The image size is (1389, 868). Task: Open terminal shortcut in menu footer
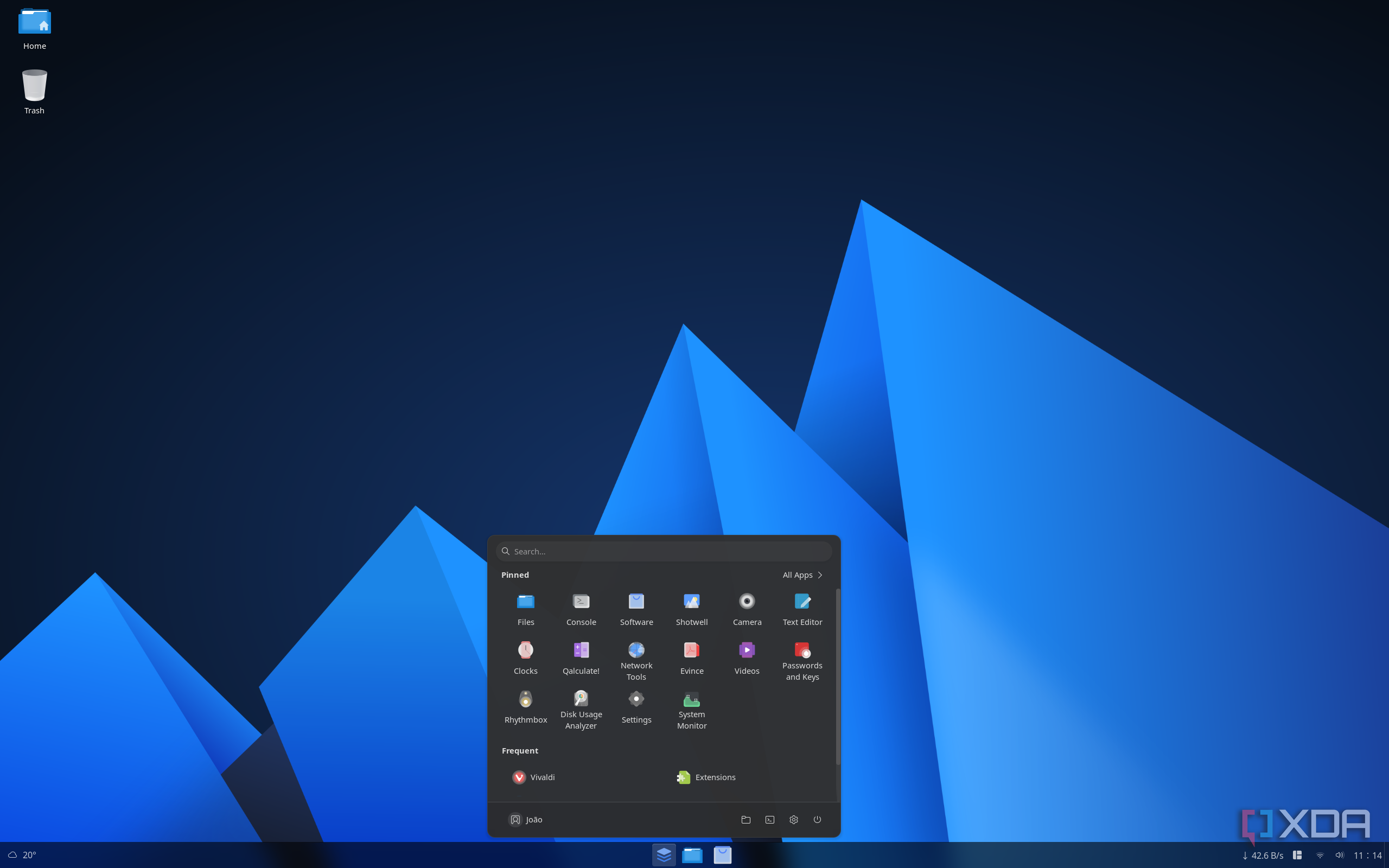[x=770, y=819]
